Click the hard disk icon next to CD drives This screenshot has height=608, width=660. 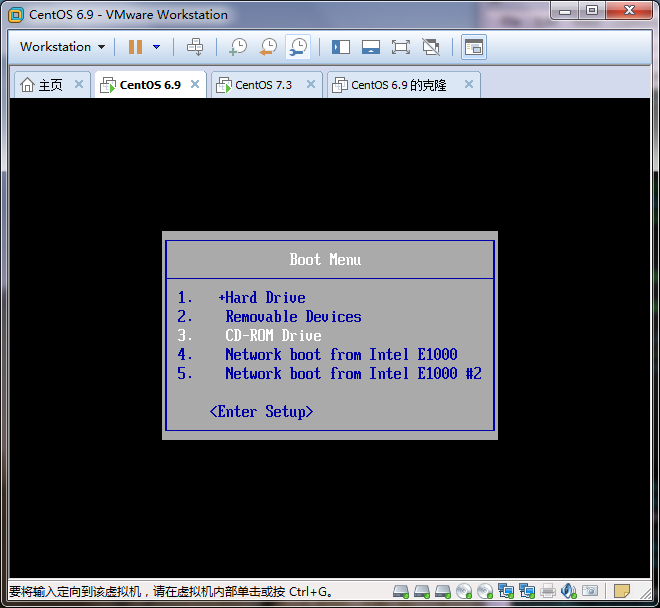click(443, 592)
